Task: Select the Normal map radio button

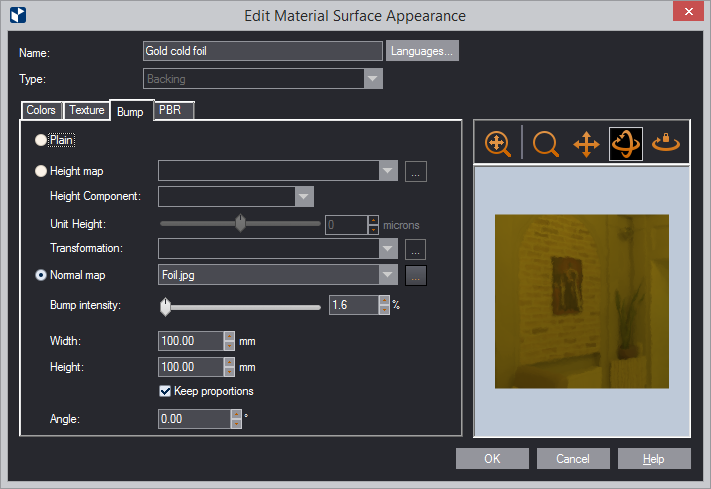Action: [41, 275]
